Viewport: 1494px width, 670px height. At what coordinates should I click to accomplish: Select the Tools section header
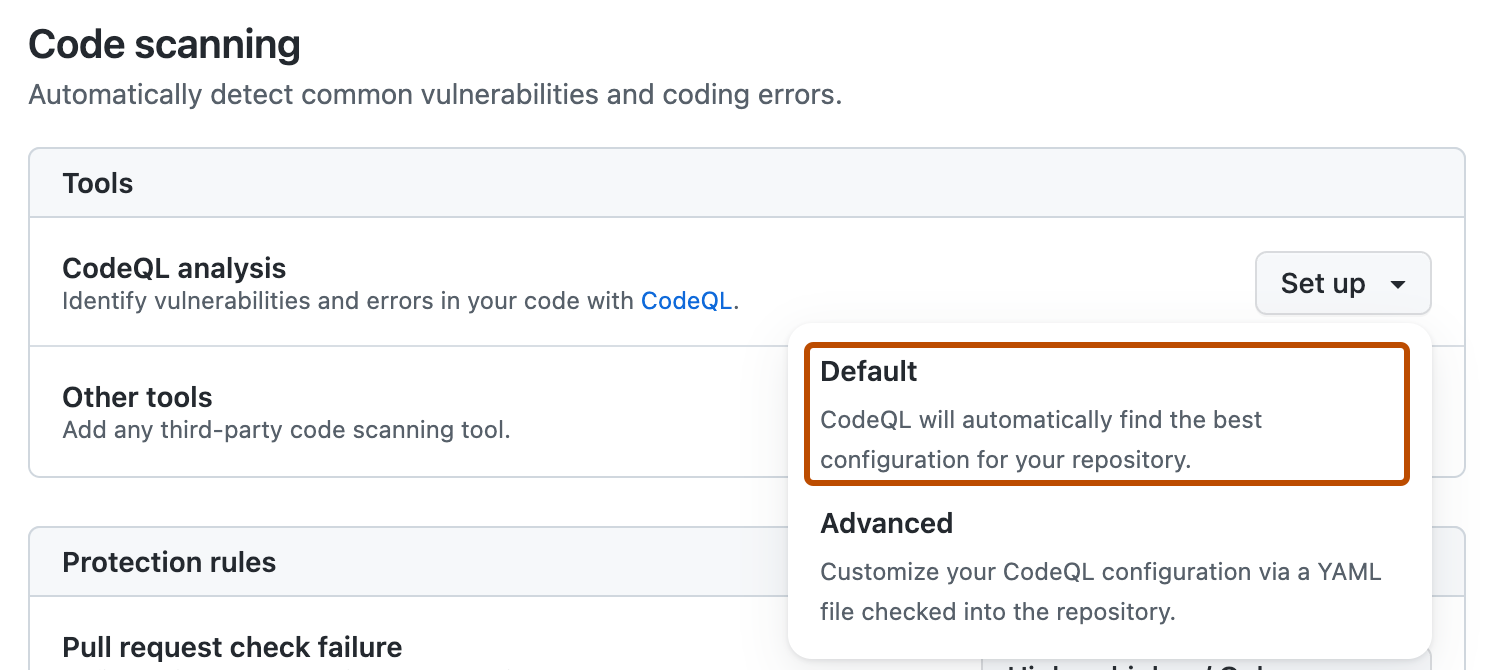(97, 183)
